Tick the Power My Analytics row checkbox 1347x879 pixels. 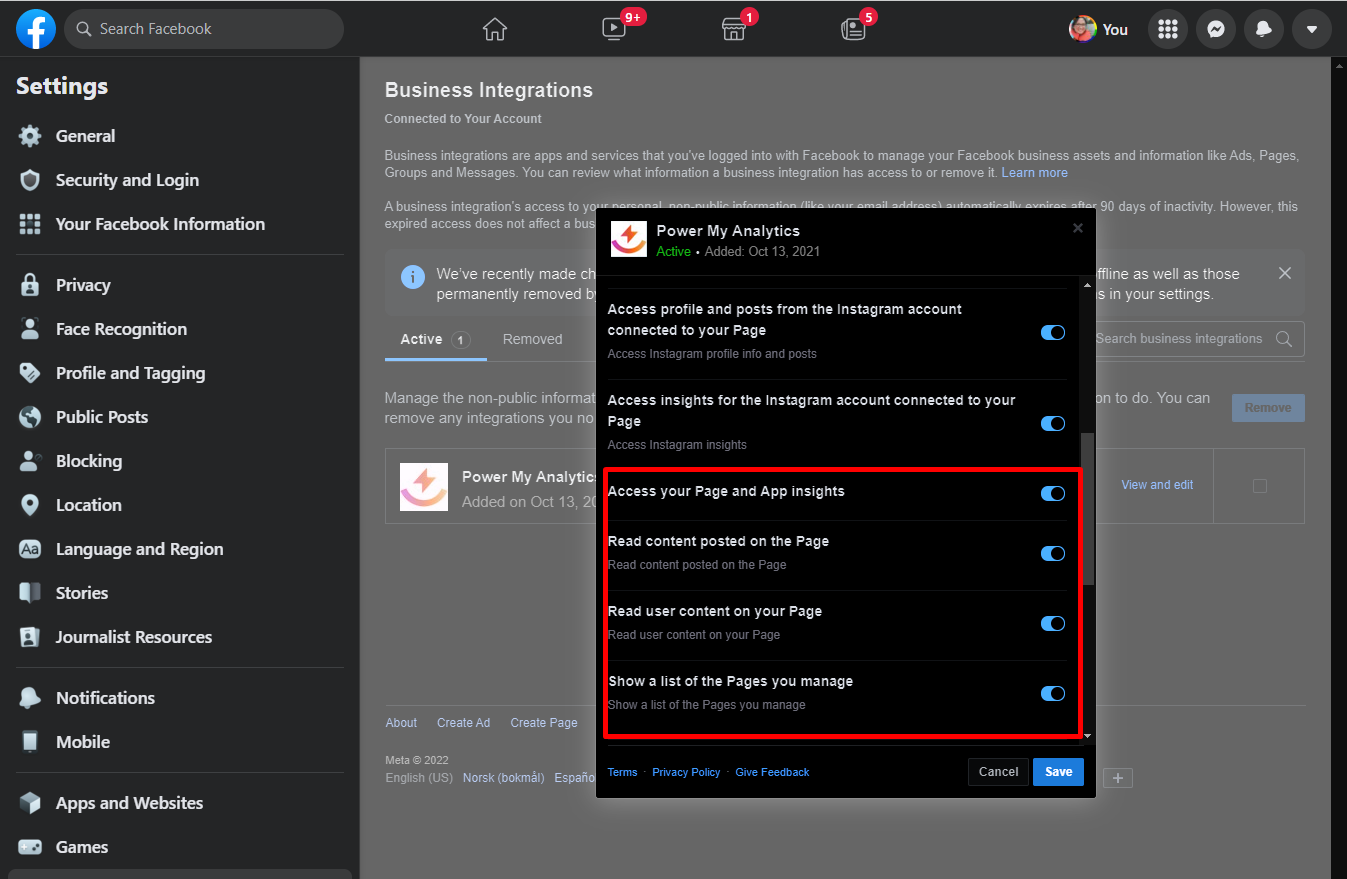coord(1259,486)
